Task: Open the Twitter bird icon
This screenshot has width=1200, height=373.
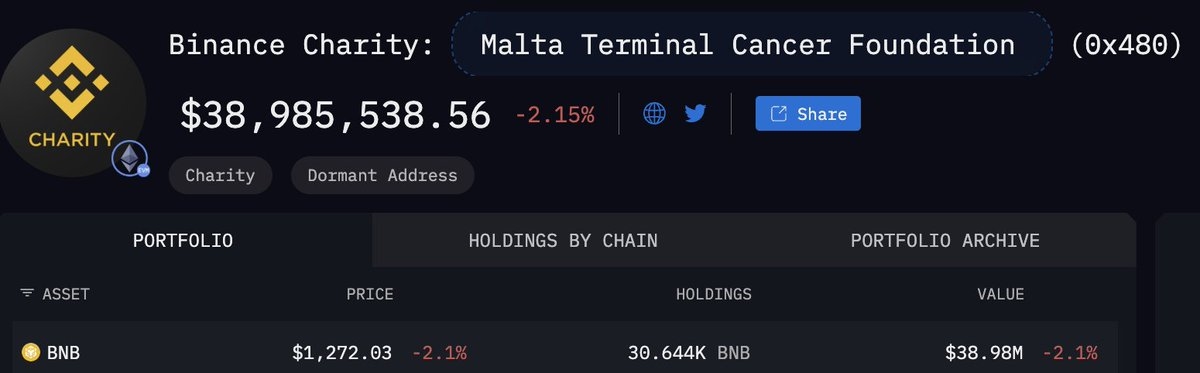Action: (x=696, y=114)
